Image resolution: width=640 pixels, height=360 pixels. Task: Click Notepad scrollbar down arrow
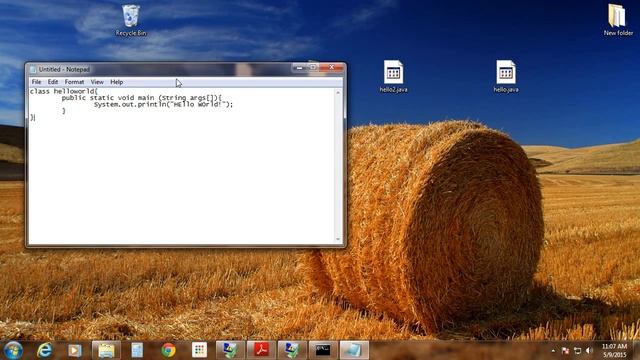point(338,239)
